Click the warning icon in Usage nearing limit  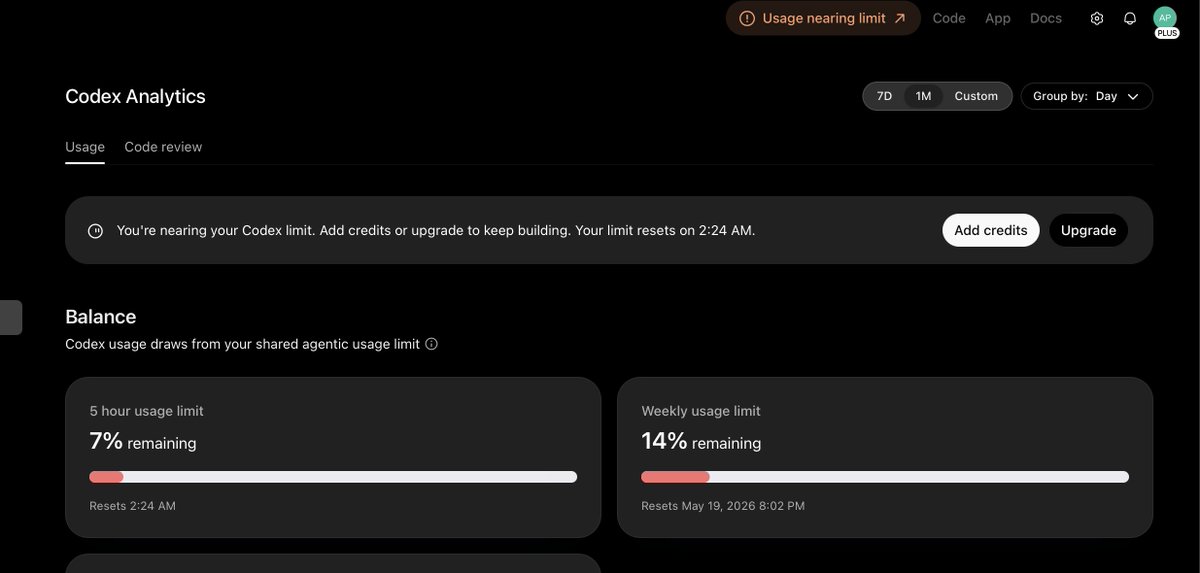click(x=747, y=18)
